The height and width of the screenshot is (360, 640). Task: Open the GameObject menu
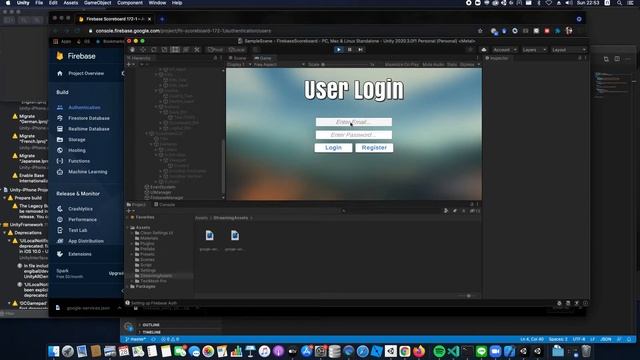[97, 3]
